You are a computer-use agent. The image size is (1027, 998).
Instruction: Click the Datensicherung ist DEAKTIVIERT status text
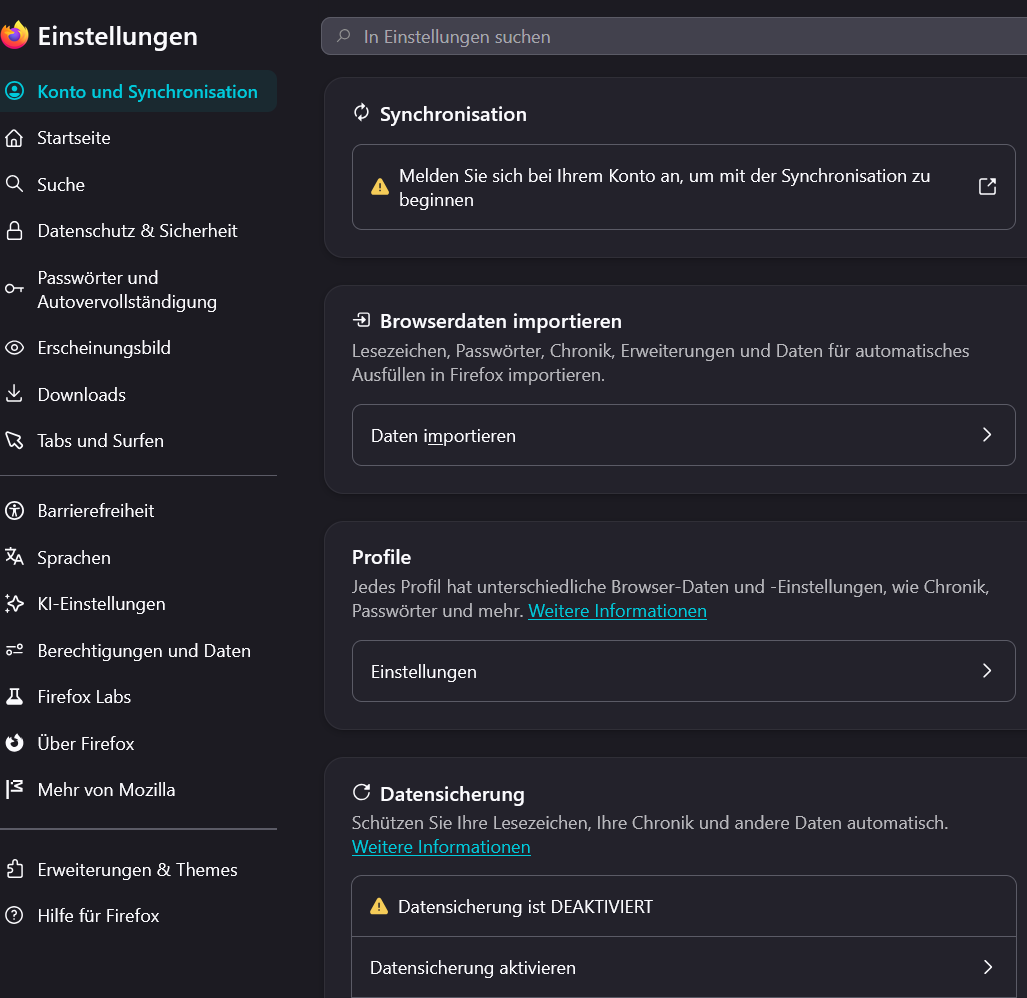tap(525, 906)
